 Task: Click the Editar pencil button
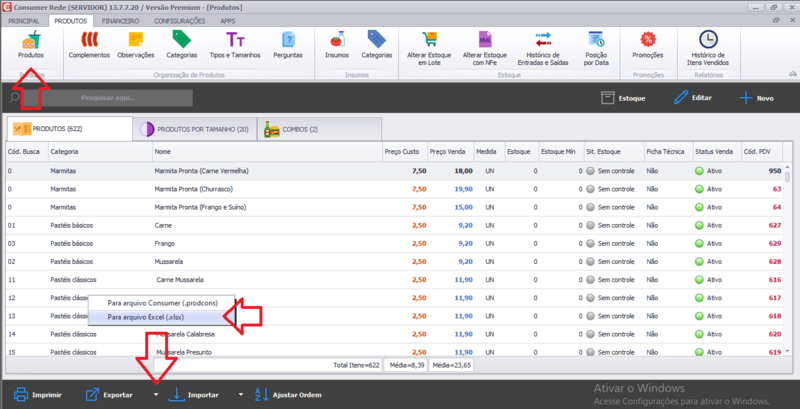(692, 98)
